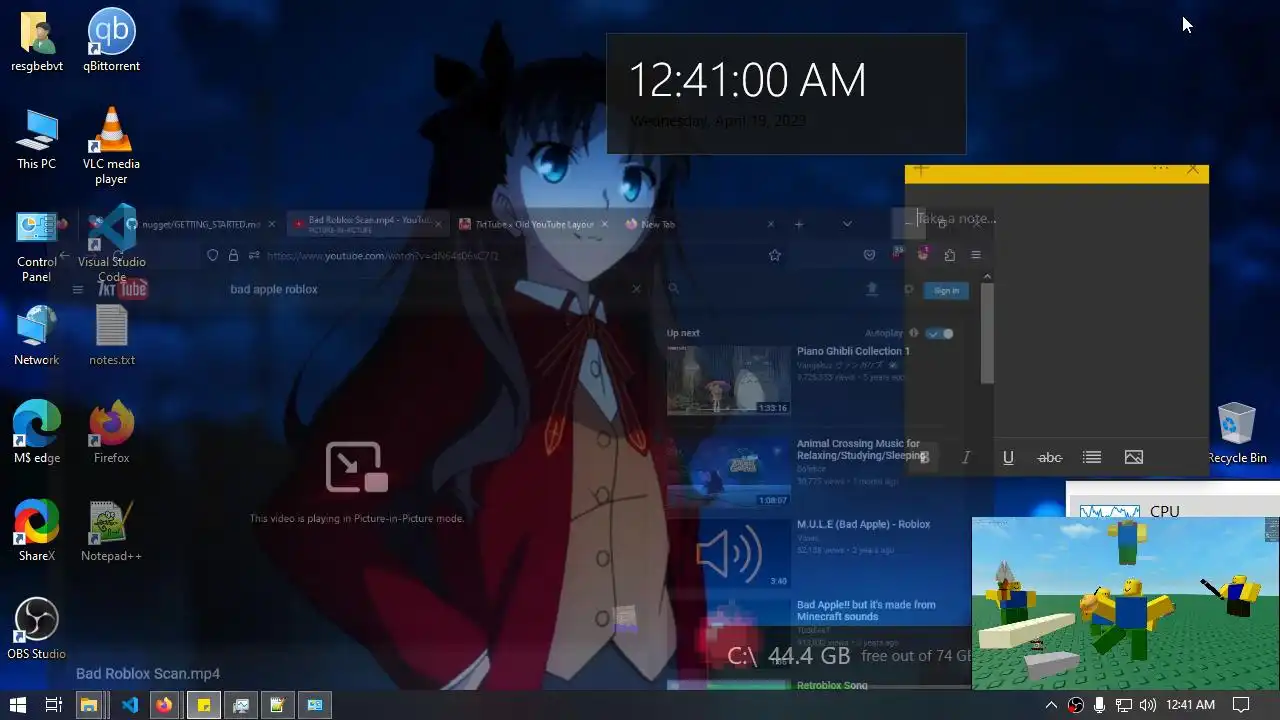Launch Firefox from the desktop shortcut
This screenshot has height=720, width=1280.
point(111,433)
